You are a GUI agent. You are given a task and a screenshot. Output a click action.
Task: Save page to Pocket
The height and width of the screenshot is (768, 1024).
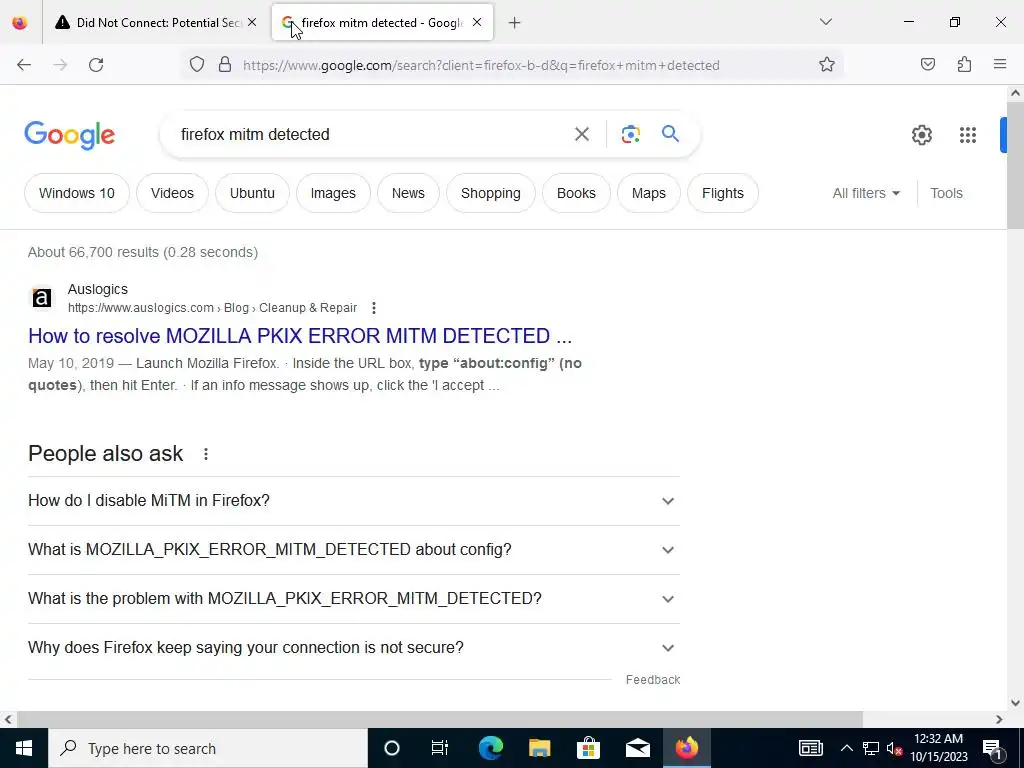[x=928, y=65]
